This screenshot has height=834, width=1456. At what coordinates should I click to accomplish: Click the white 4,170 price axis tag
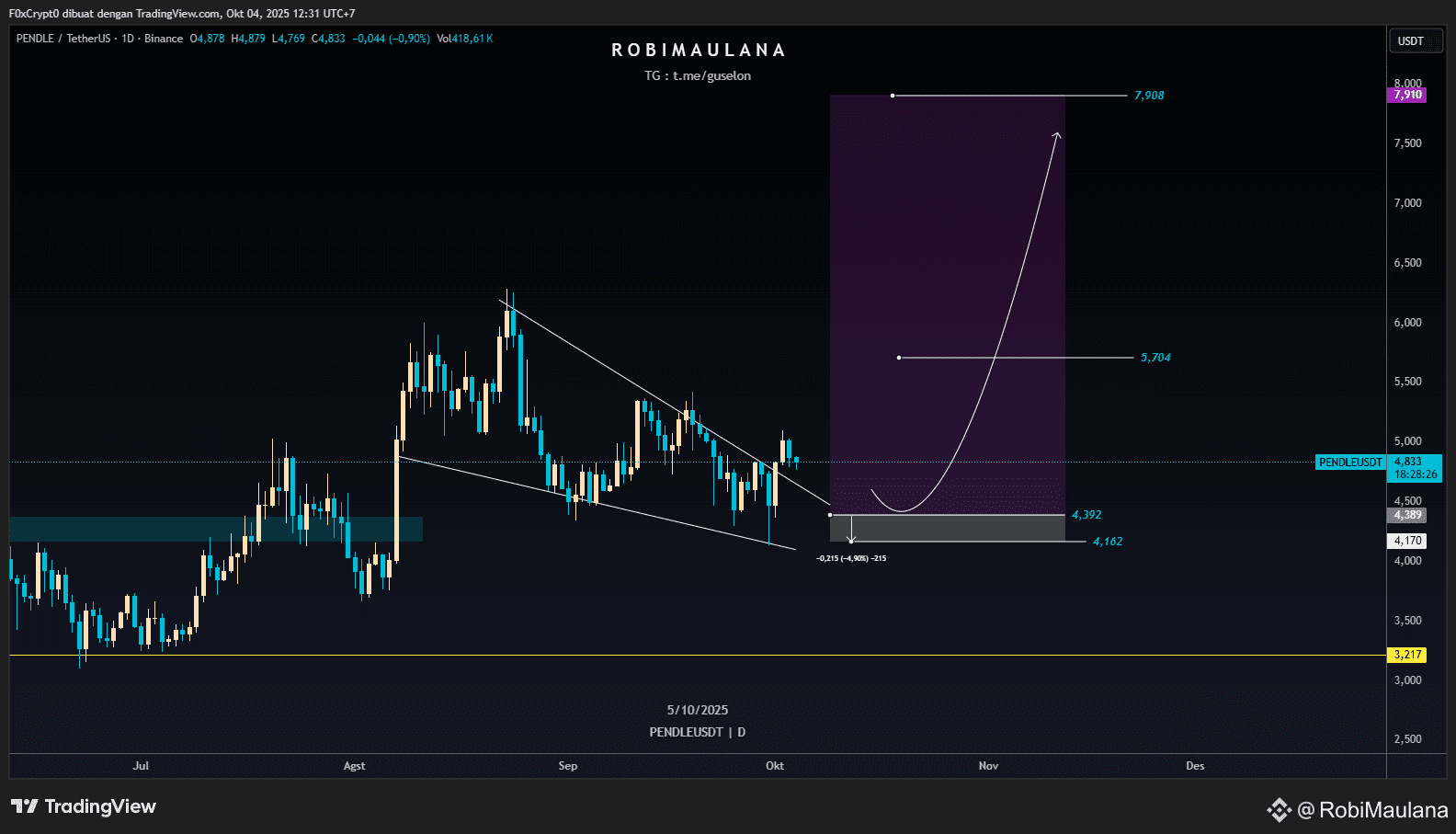click(1407, 542)
